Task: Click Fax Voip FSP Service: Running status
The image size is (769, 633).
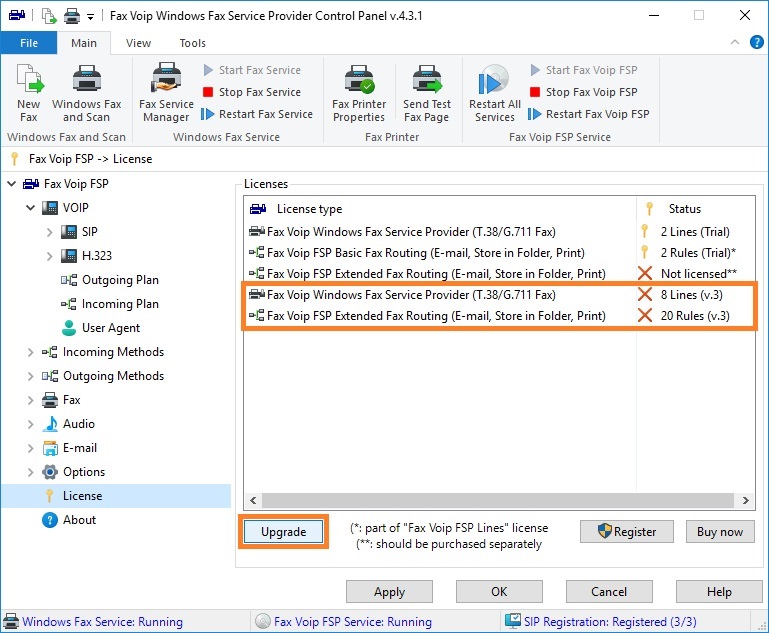Action: point(343,622)
